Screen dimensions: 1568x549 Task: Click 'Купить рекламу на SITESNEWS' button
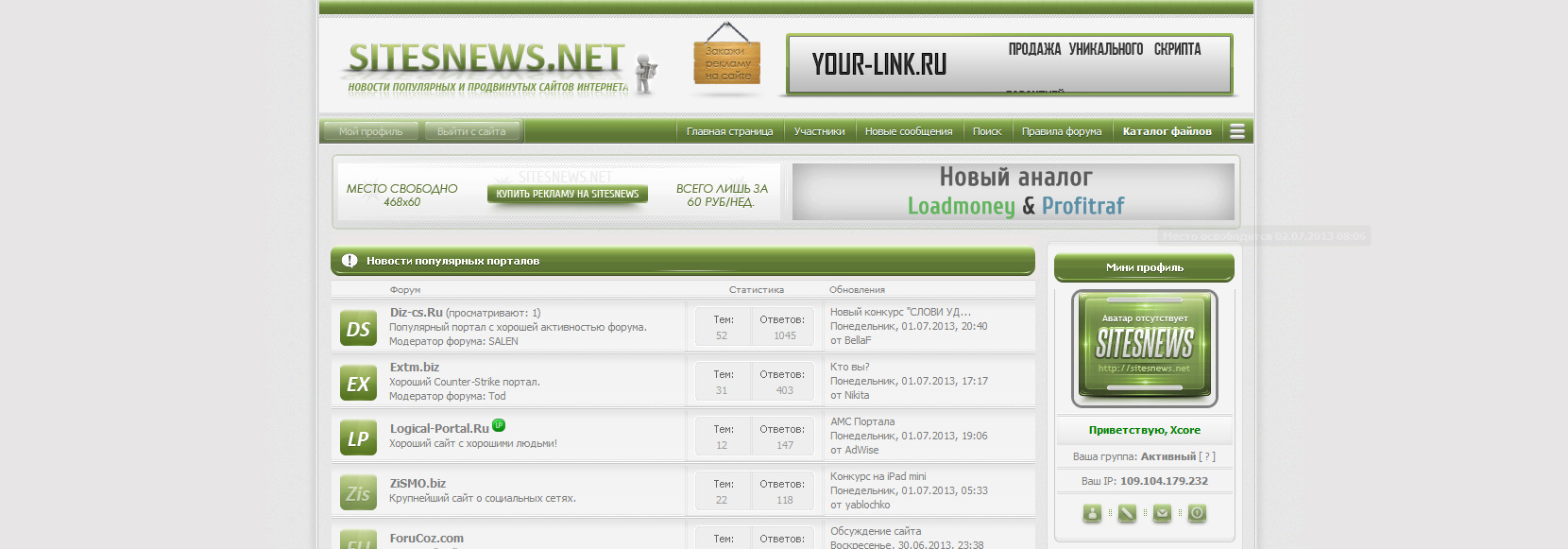point(568,194)
